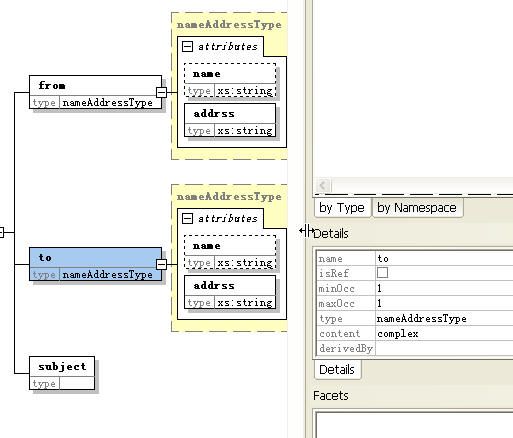Click the bottom nameAddressType group title
Image resolution: width=513 pixels, height=438 pixels.
tap(229, 197)
